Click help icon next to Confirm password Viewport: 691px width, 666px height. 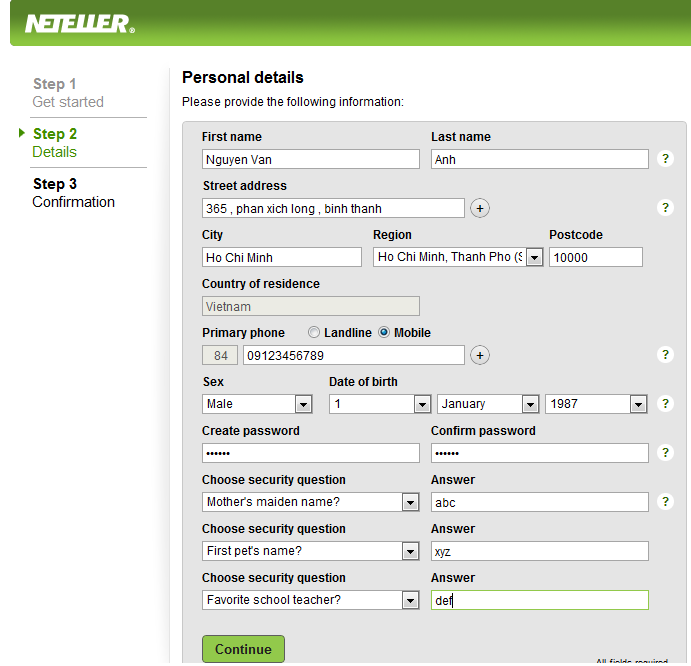tap(665, 453)
